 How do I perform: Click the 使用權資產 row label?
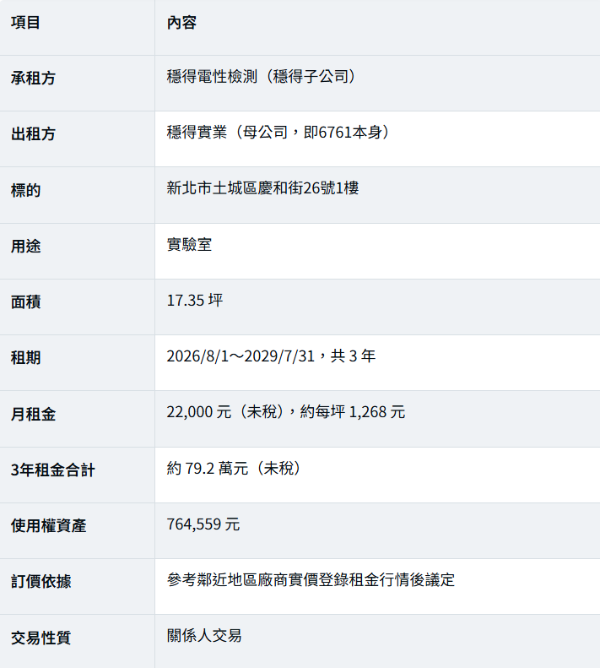pyautogui.click(x=49, y=526)
